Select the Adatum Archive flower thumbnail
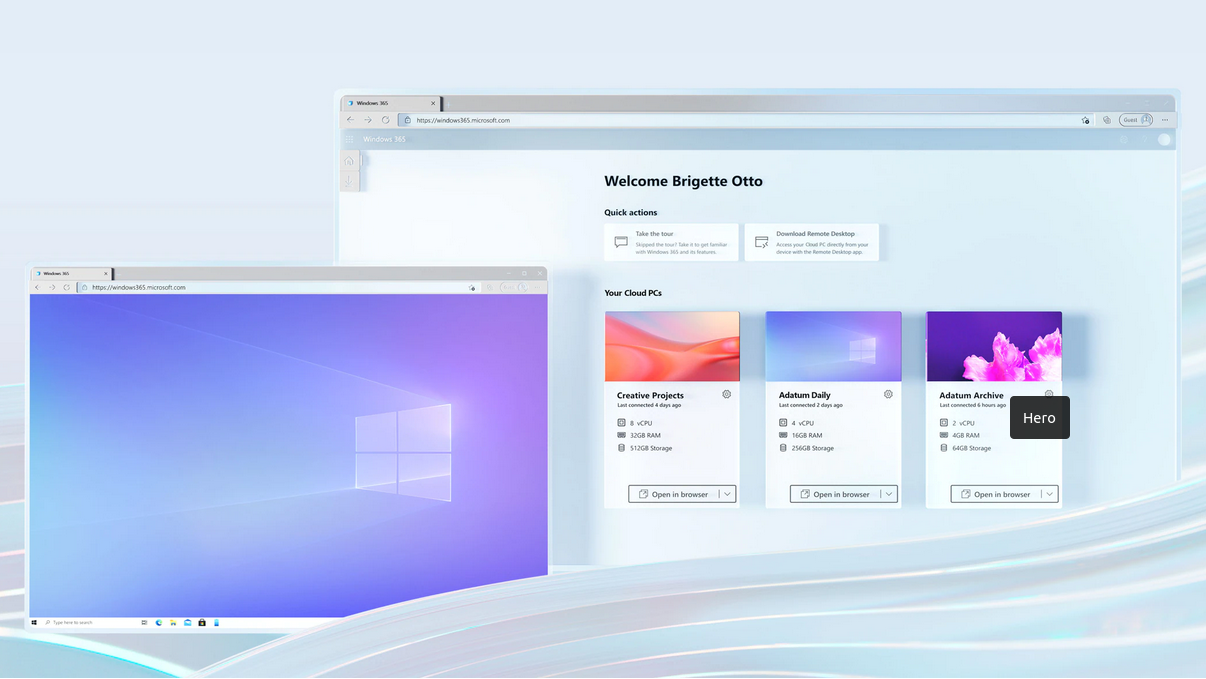Viewport: 1206px width, 679px height. coord(994,346)
